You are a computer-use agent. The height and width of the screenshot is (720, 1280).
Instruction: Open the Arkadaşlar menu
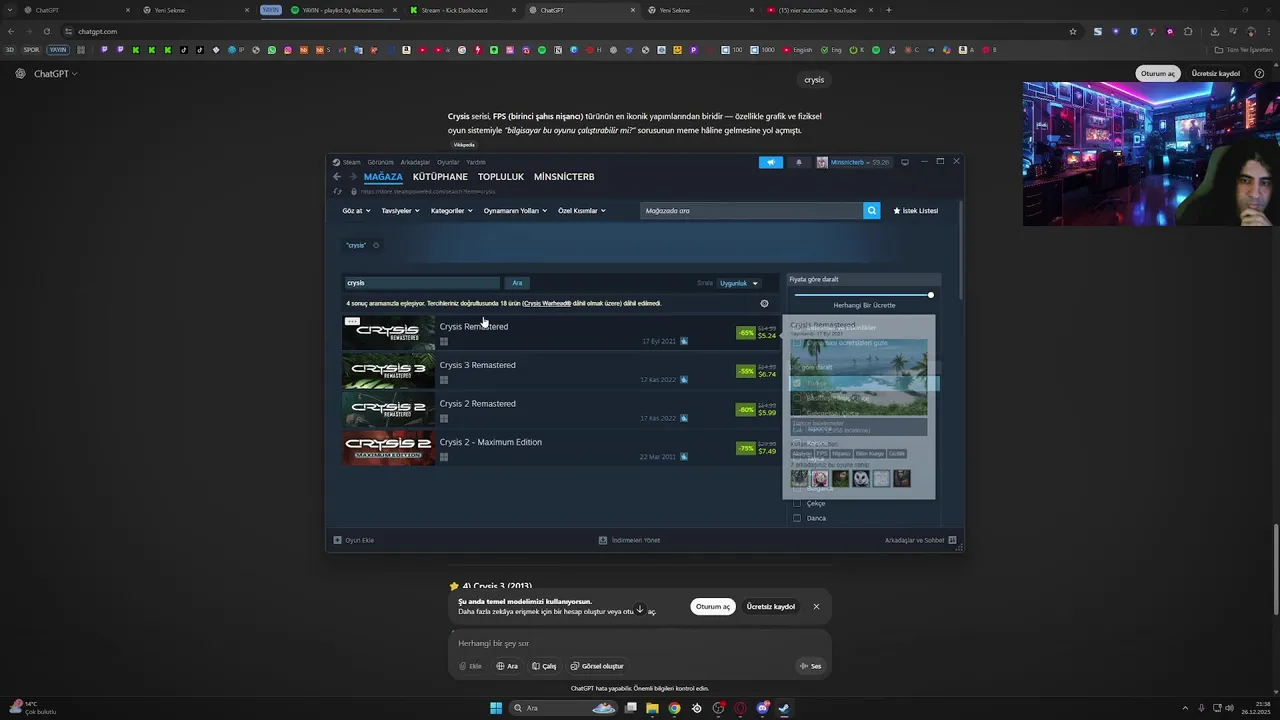coord(415,162)
